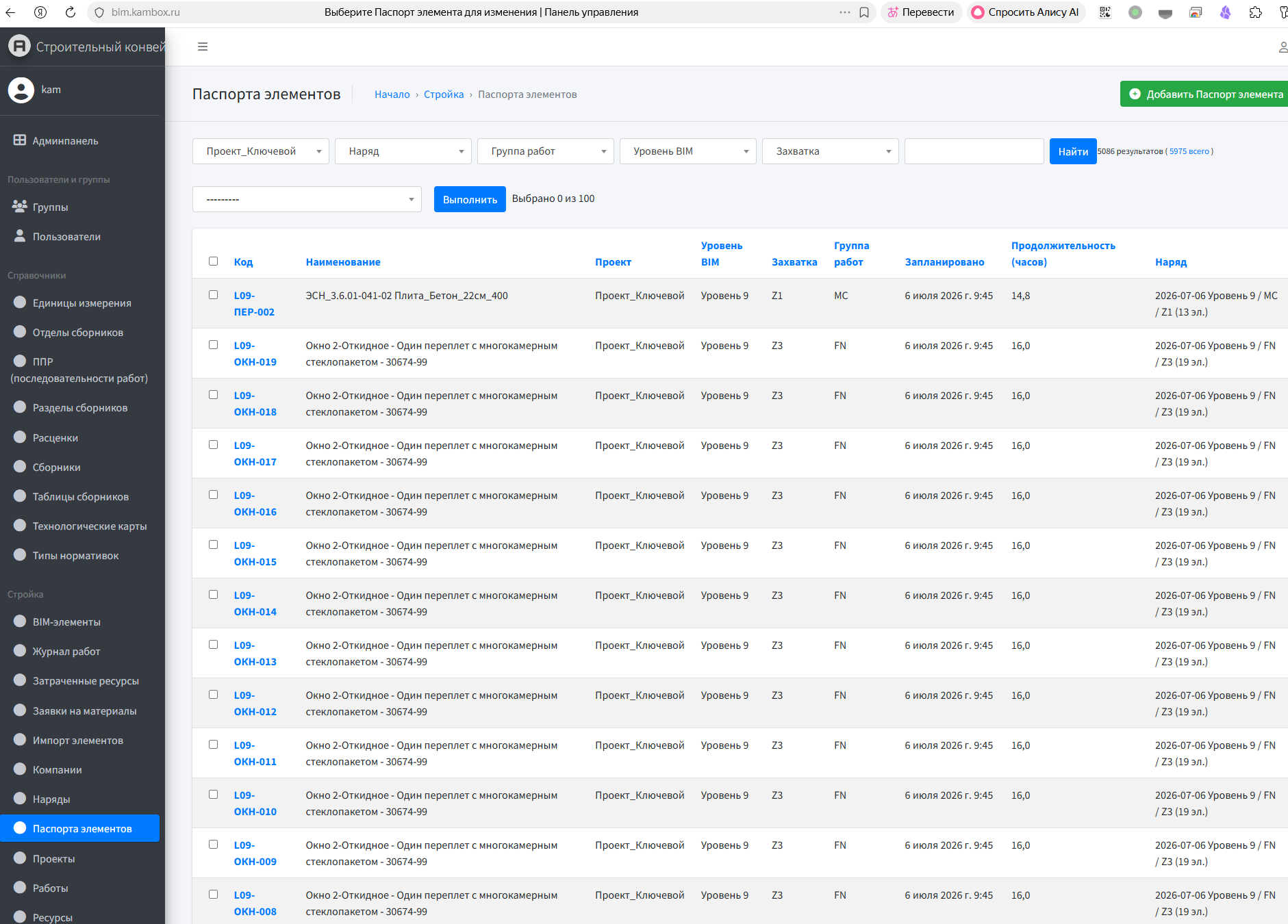Viewport: 1288px width, 924px height.
Task: Sort by Наряд column header
Action: tap(1171, 262)
